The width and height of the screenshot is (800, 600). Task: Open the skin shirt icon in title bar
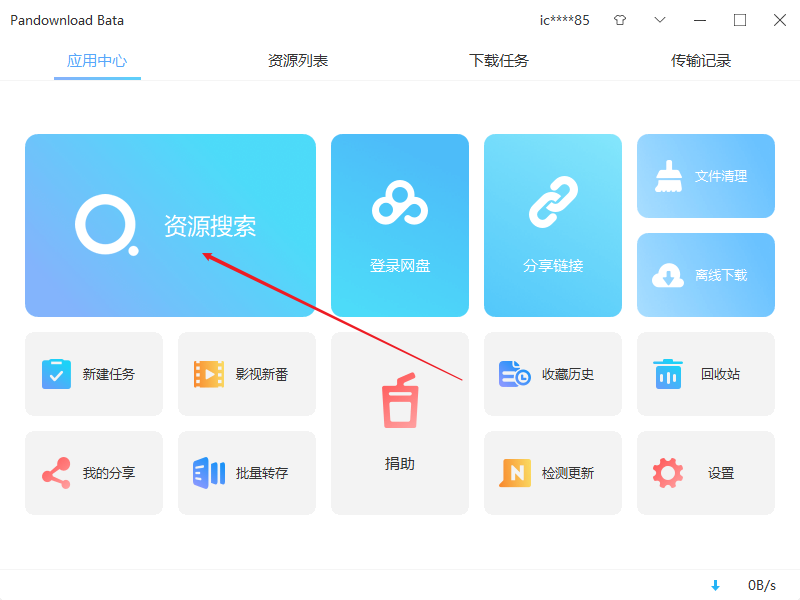620,20
